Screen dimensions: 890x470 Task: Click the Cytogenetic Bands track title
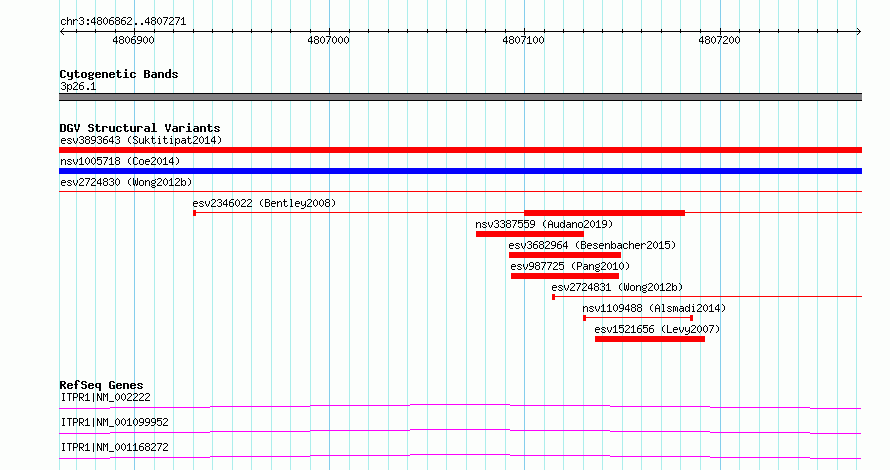click(119, 74)
